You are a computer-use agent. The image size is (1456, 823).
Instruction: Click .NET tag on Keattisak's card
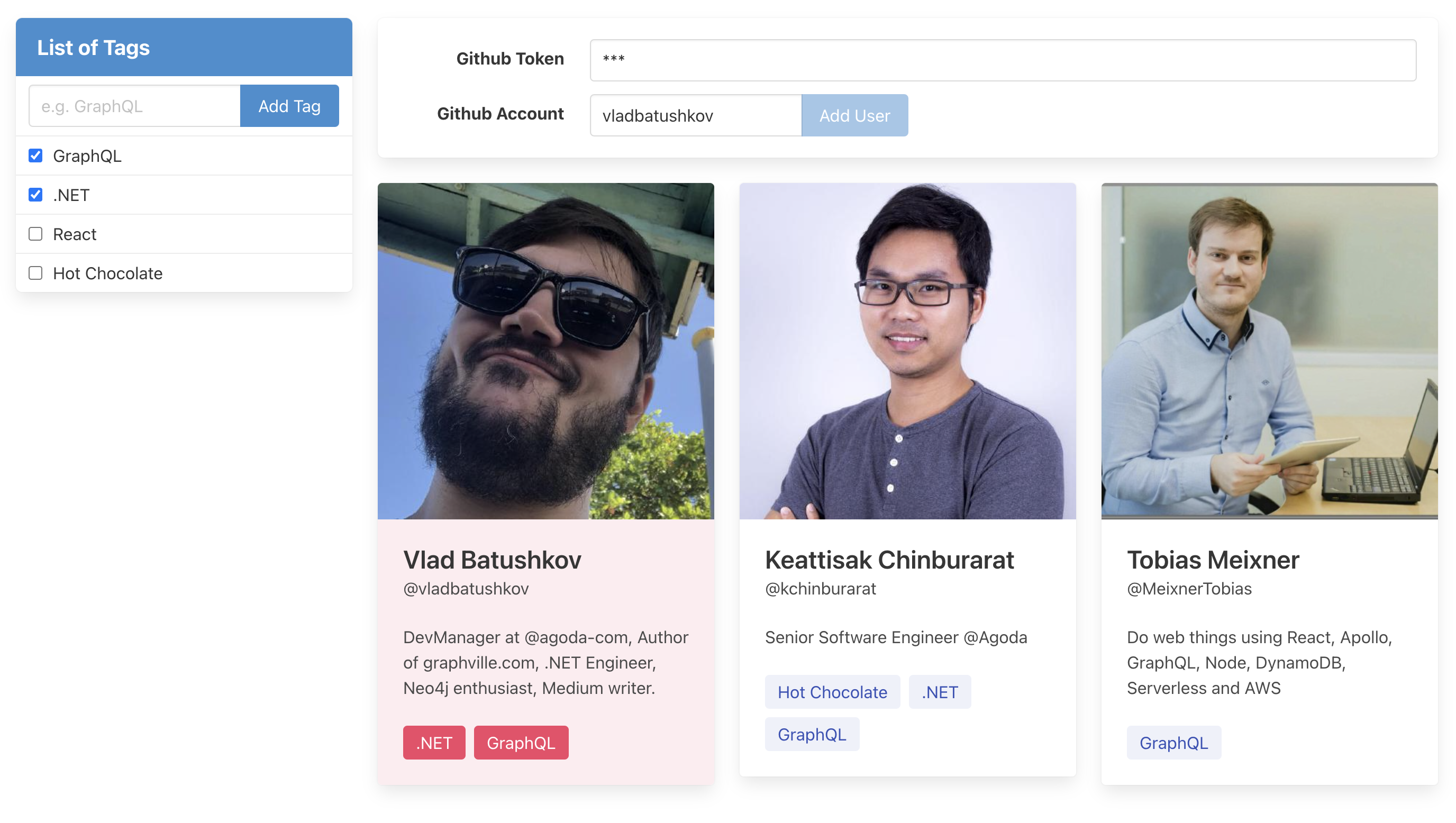[x=940, y=691]
